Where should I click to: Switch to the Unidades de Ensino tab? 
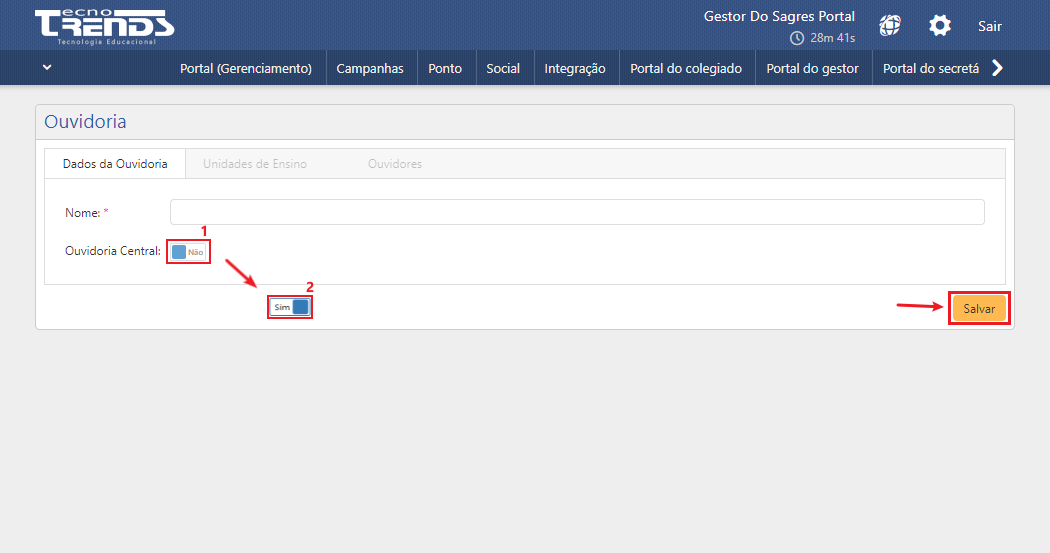[x=255, y=164]
